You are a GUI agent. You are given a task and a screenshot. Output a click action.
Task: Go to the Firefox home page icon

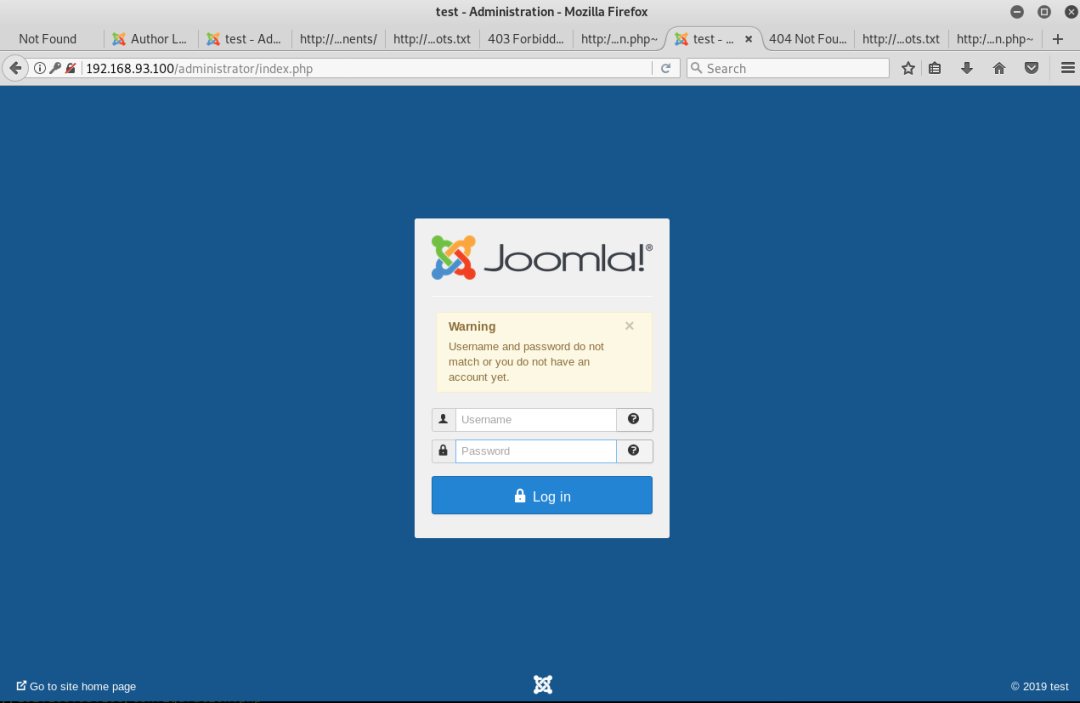pos(999,68)
